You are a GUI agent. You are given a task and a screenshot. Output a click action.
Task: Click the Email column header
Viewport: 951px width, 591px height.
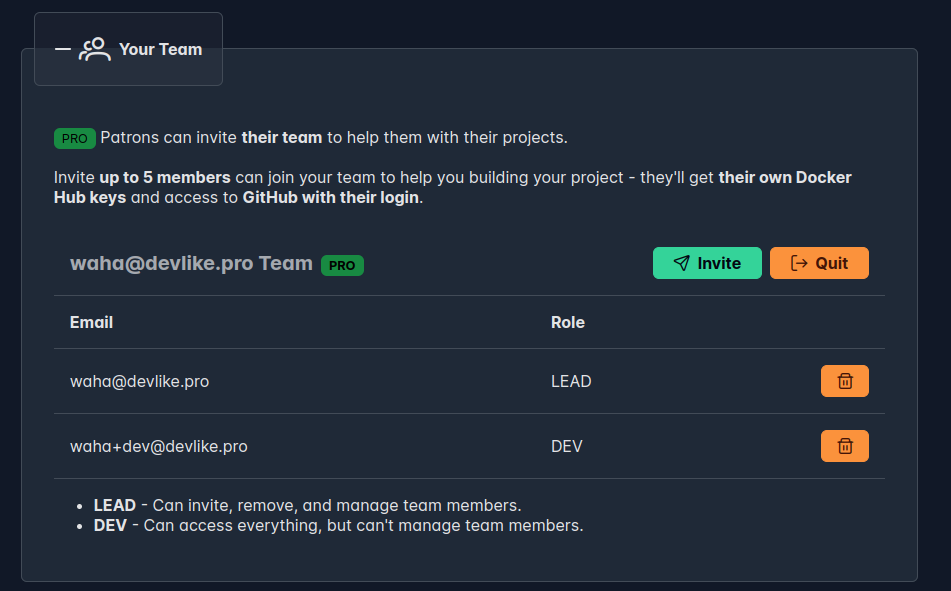click(92, 322)
